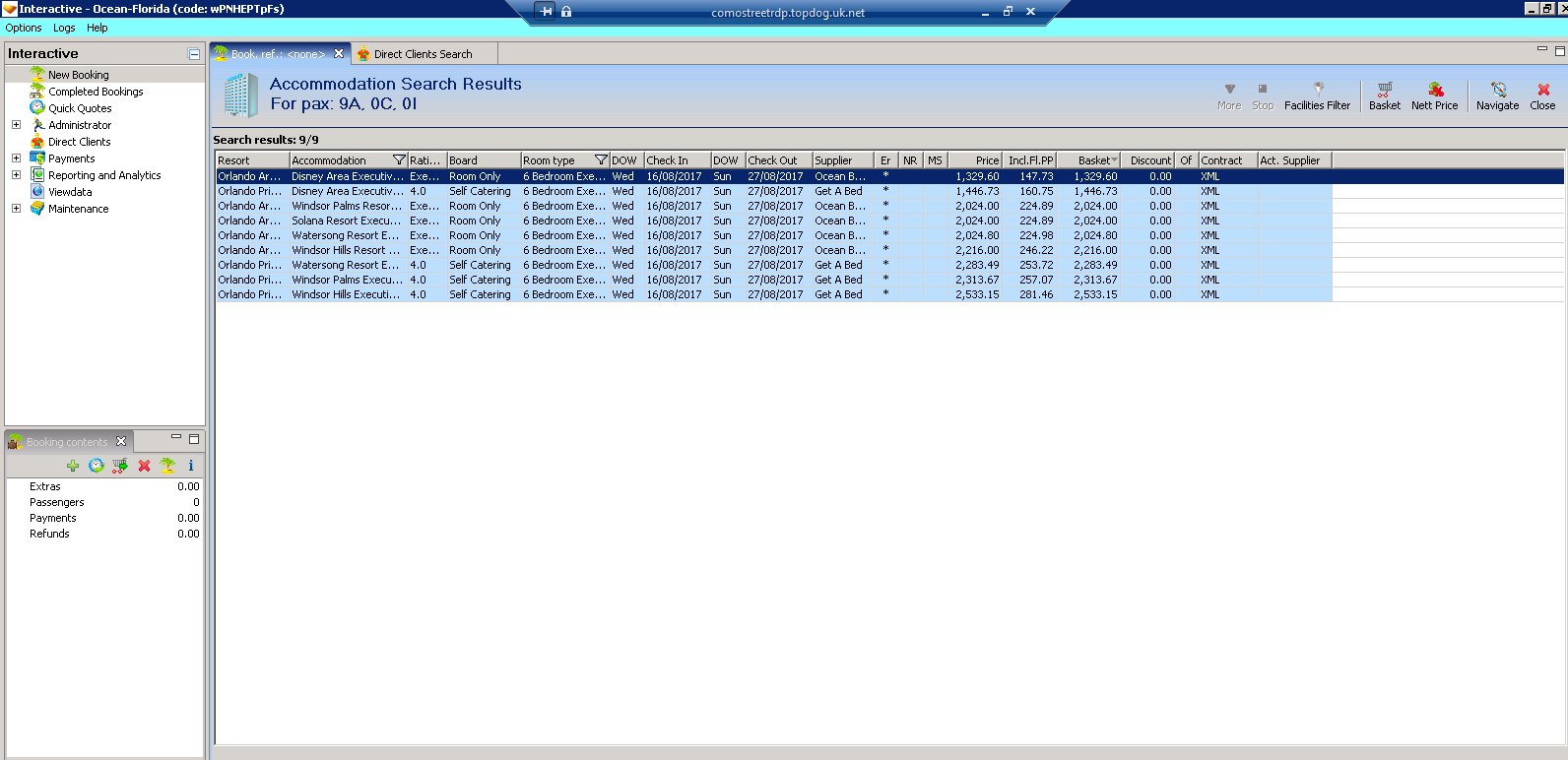Open Quick Quotes in the tree
This screenshot has width=1568, height=760.
point(80,108)
